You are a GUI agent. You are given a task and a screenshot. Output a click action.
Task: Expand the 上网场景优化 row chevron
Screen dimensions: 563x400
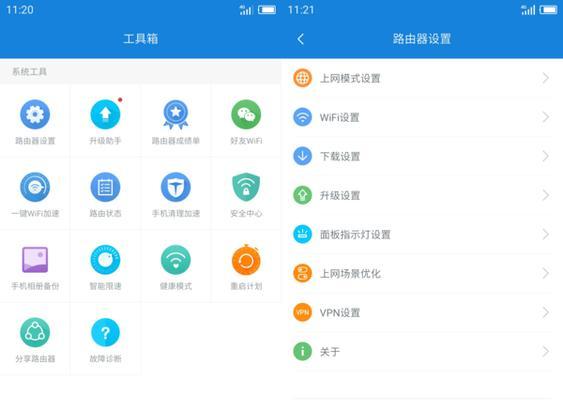pos(546,273)
